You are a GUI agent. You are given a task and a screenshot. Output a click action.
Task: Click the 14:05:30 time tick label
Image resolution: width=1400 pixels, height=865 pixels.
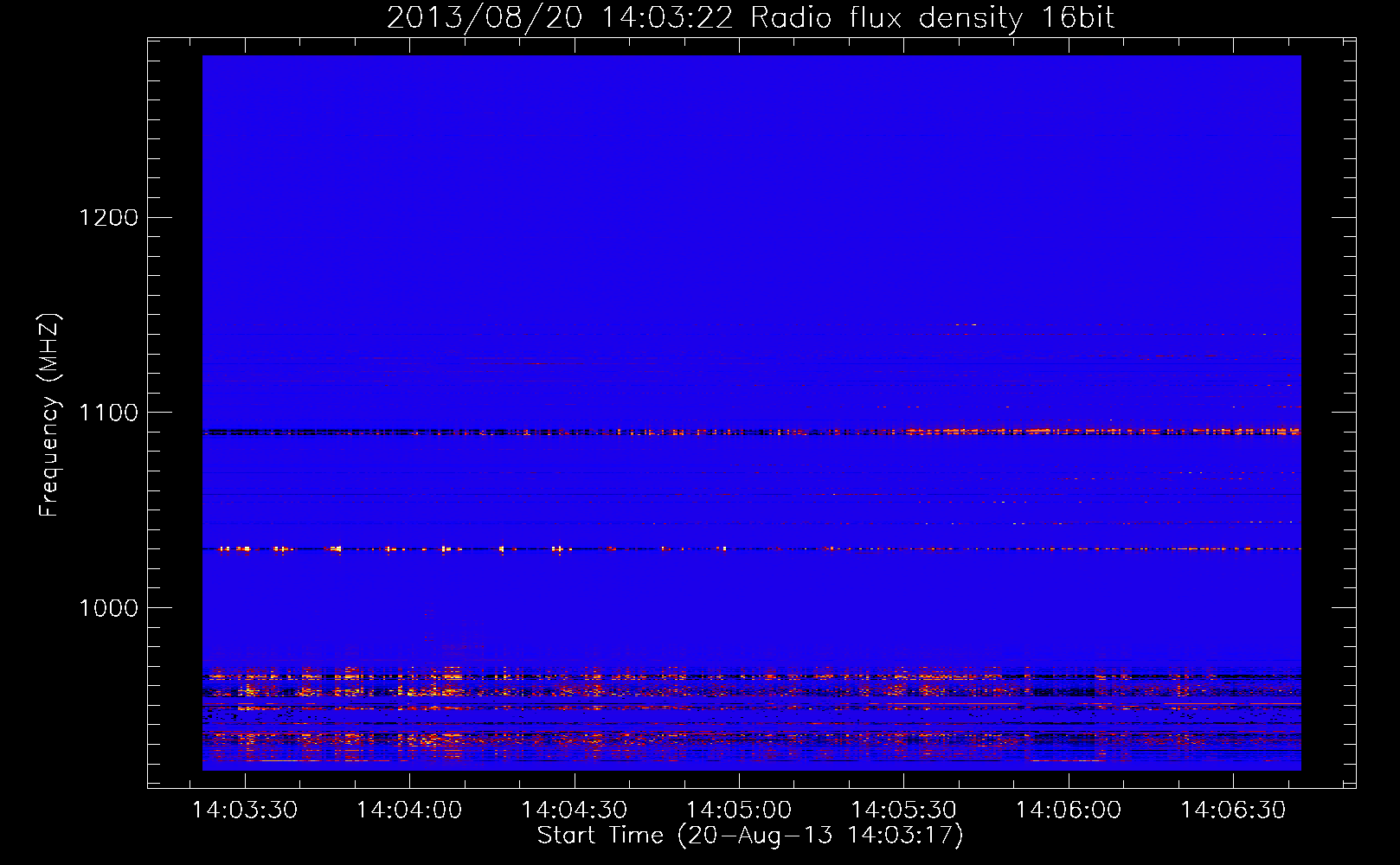904,811
